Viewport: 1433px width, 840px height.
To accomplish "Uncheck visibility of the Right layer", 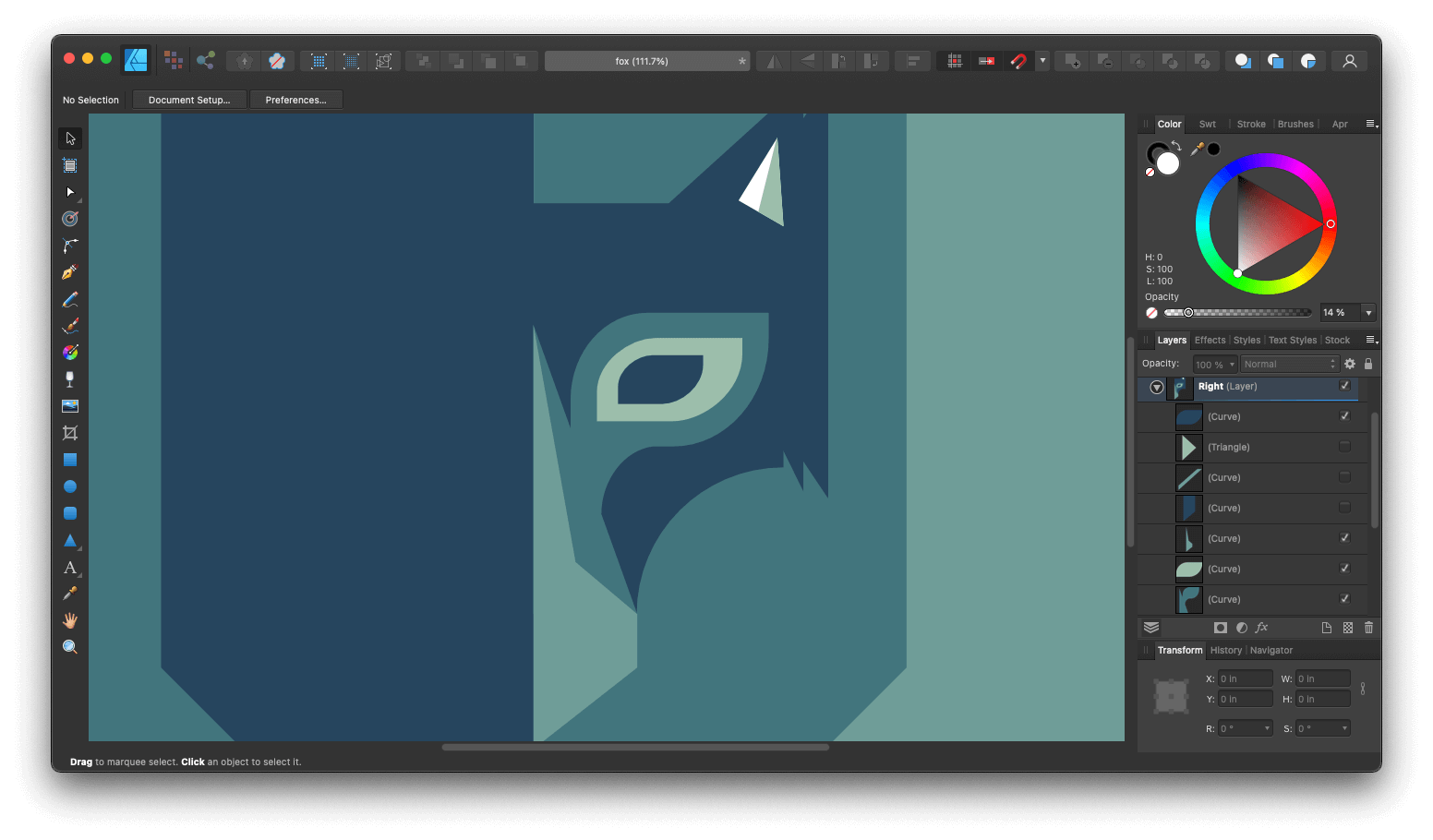I will click(1344, 387).
